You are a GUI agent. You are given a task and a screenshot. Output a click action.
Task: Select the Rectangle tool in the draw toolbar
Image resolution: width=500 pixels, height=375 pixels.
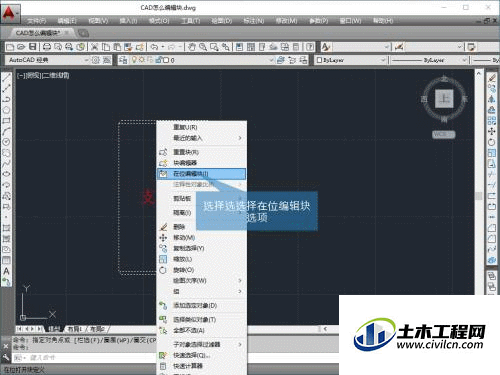(6, 120)
